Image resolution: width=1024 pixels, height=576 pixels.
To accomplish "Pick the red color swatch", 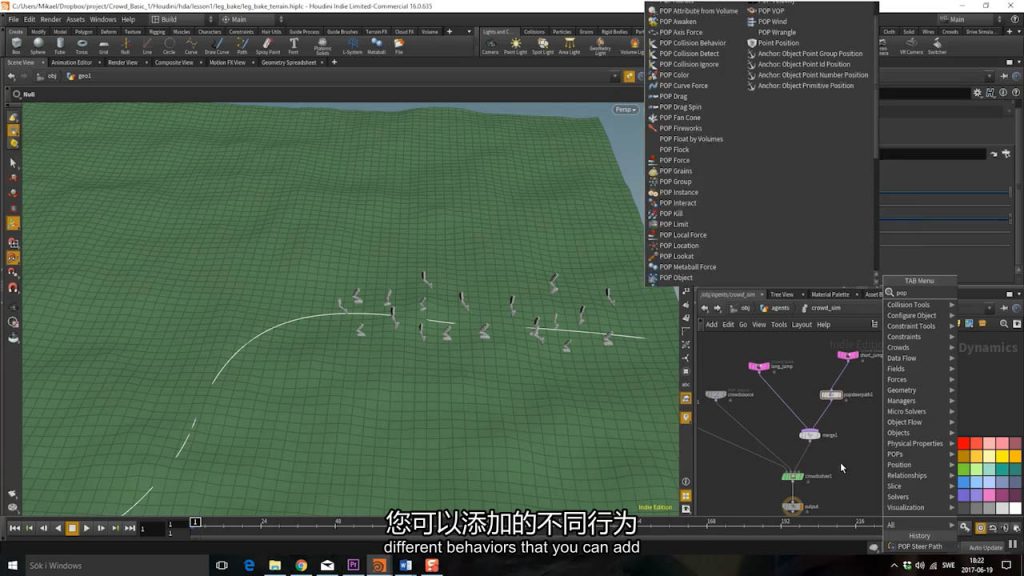I will click(963, 444).
